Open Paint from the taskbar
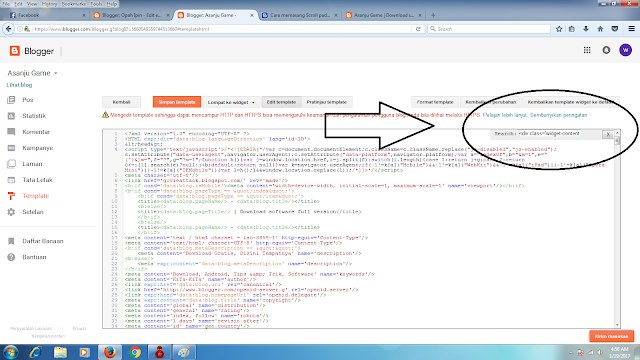Viewport: 640px width, 360px height. pos(184,352)
